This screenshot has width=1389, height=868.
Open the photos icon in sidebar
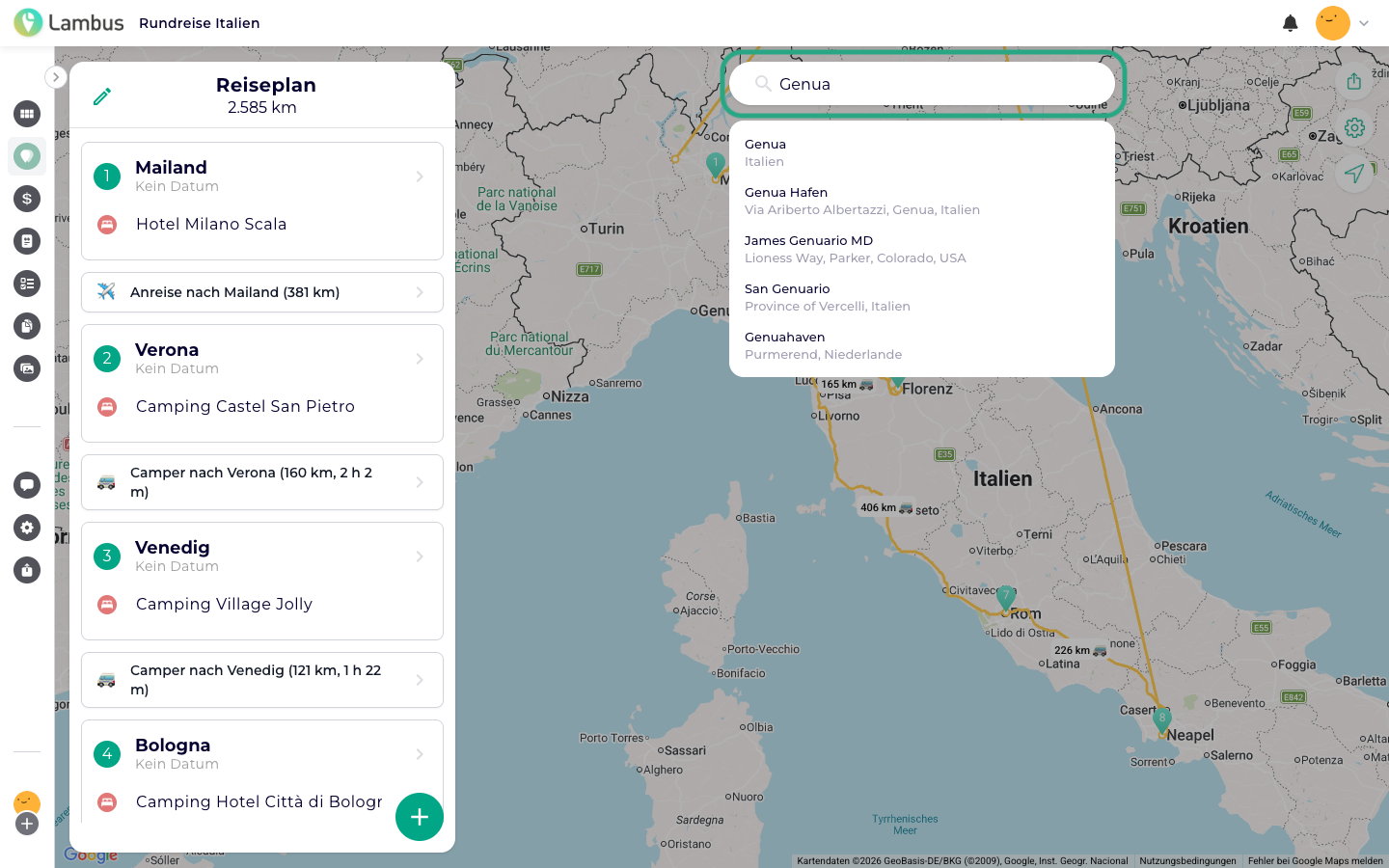27,368
